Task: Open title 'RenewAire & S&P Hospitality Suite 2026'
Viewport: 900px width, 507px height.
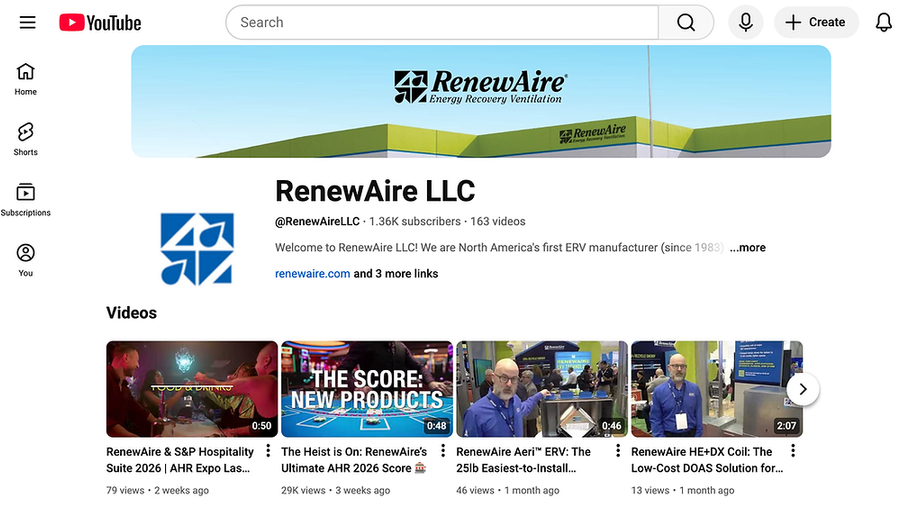Action: 180,460
